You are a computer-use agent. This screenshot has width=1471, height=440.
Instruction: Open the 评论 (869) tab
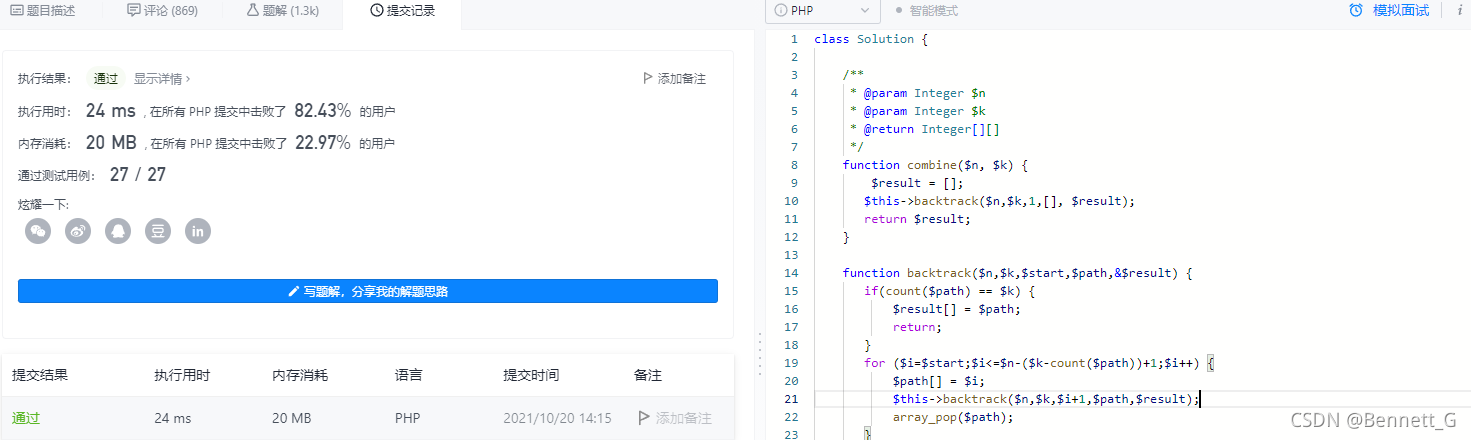pyautogui.click(x=162, y=11)
